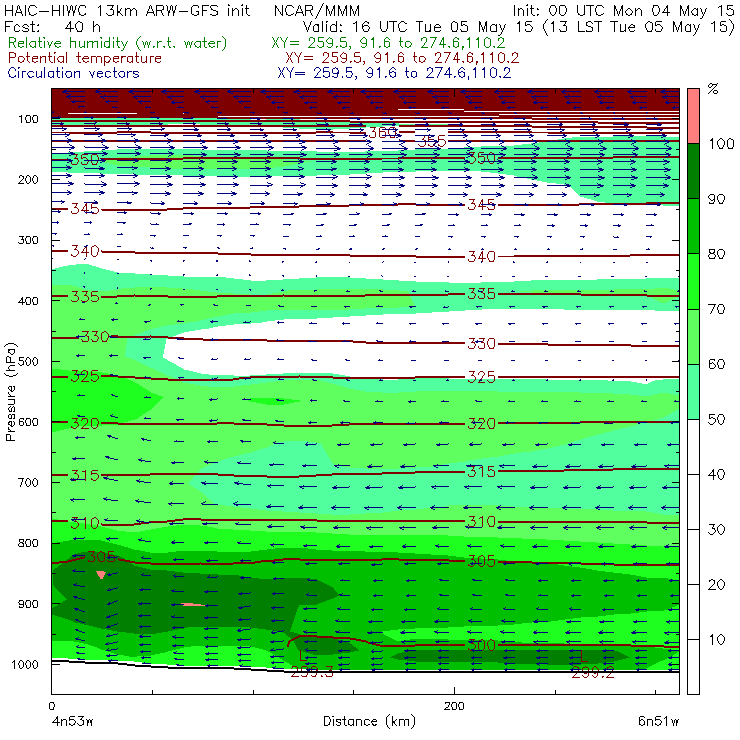Click the '600' pressure axis tick label
Screen dimensions: 740x740
[x=28, y=422]
